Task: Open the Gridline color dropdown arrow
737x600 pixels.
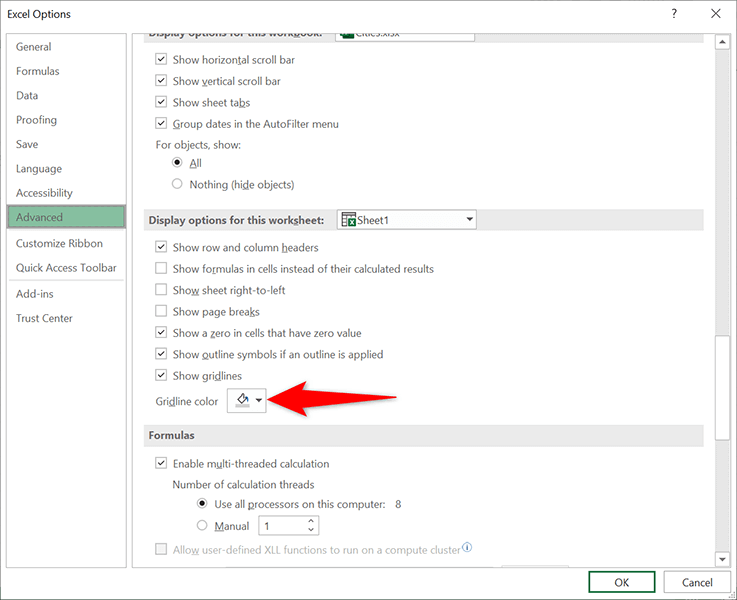Action: click(259, 400)
